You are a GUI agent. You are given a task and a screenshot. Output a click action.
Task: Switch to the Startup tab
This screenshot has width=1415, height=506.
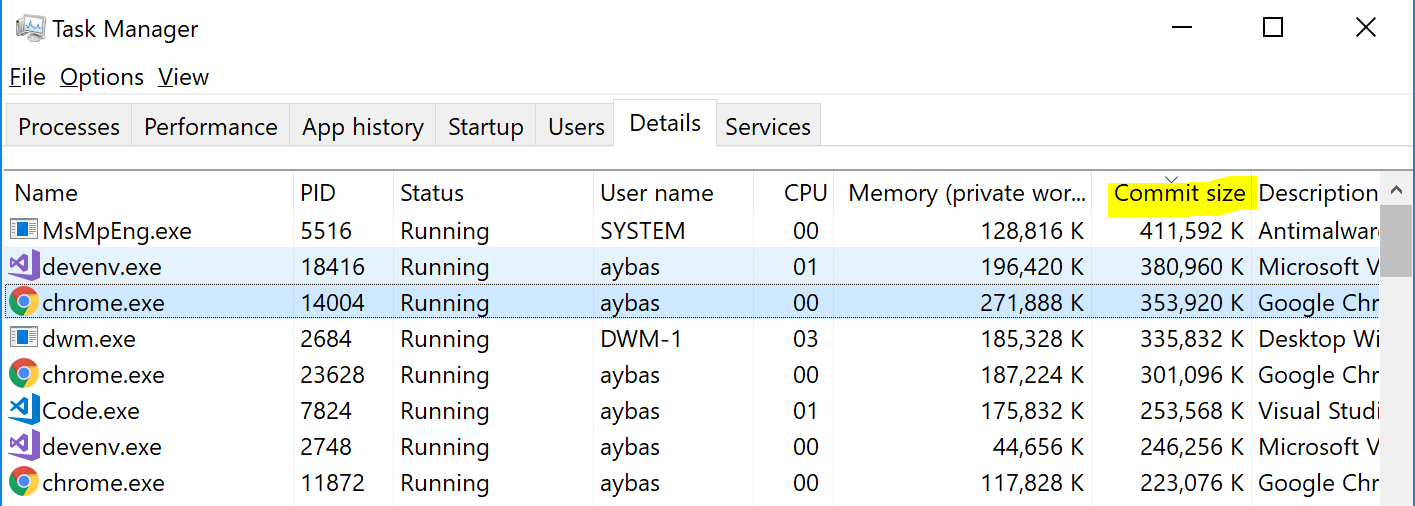[485, 127]
